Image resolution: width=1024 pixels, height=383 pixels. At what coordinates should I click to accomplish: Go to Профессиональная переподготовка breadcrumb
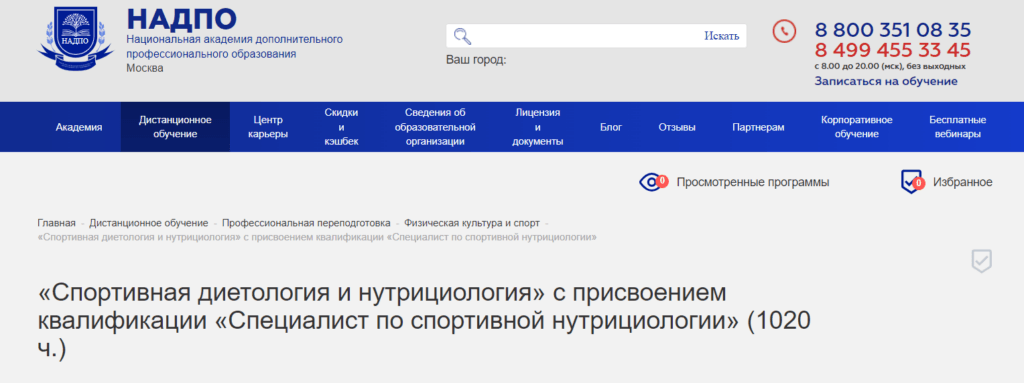(x=306, y=223)
